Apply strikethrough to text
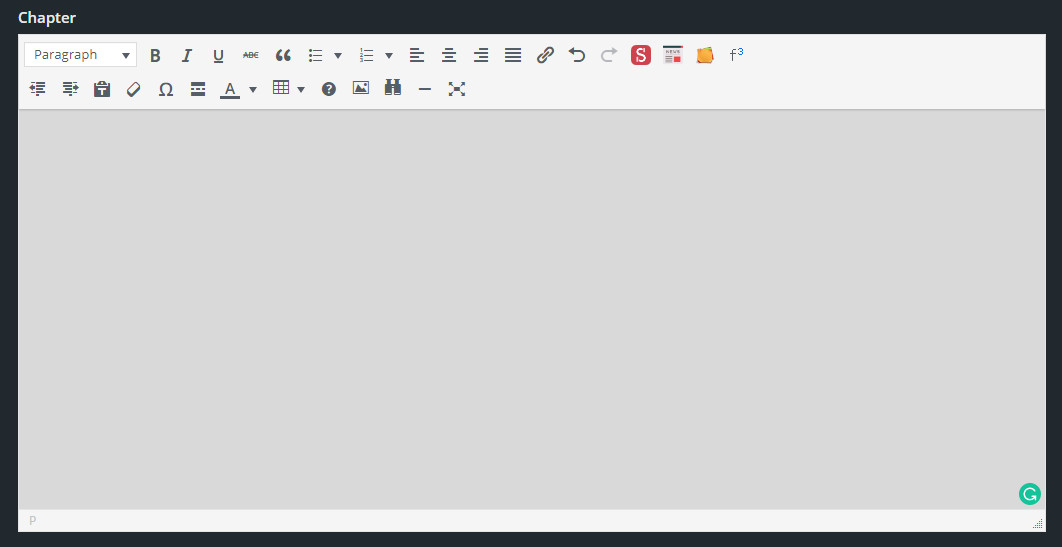The image size is (1062, 547). [250, 56]
